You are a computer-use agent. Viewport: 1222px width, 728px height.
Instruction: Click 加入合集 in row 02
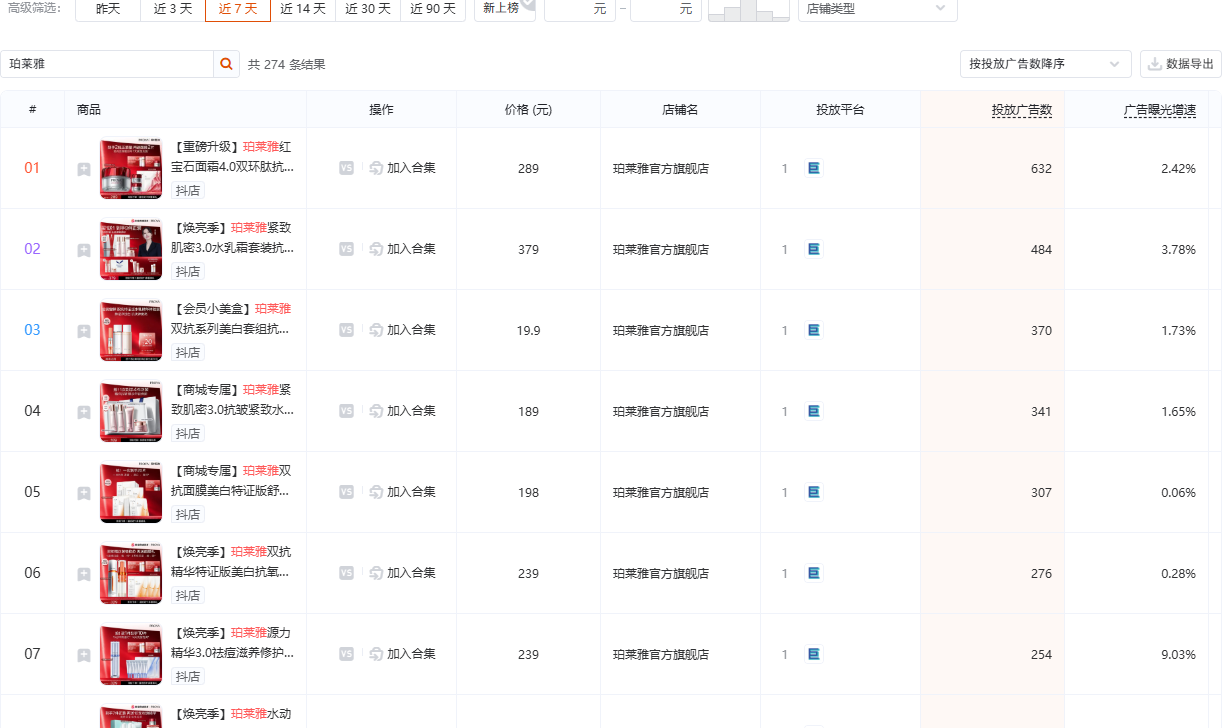click(402, 249)
